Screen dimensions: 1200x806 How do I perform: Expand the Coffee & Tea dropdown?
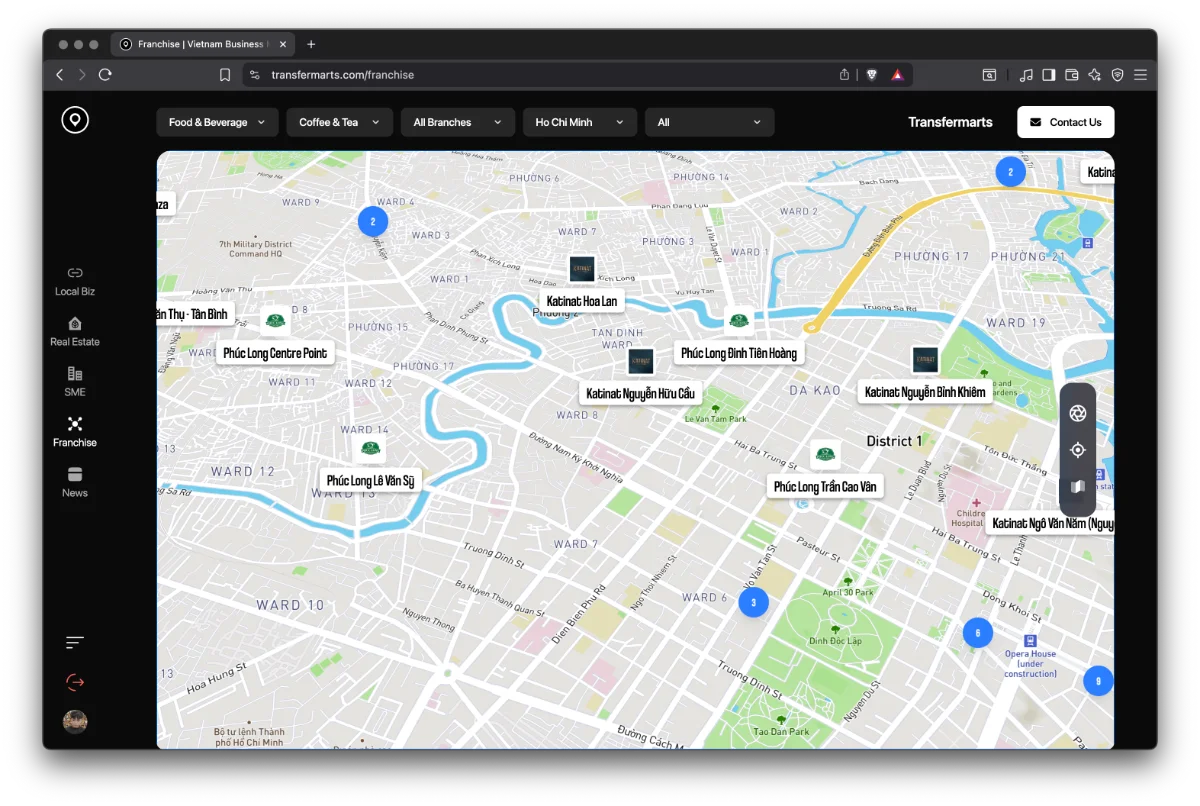(x=339, y=121)
